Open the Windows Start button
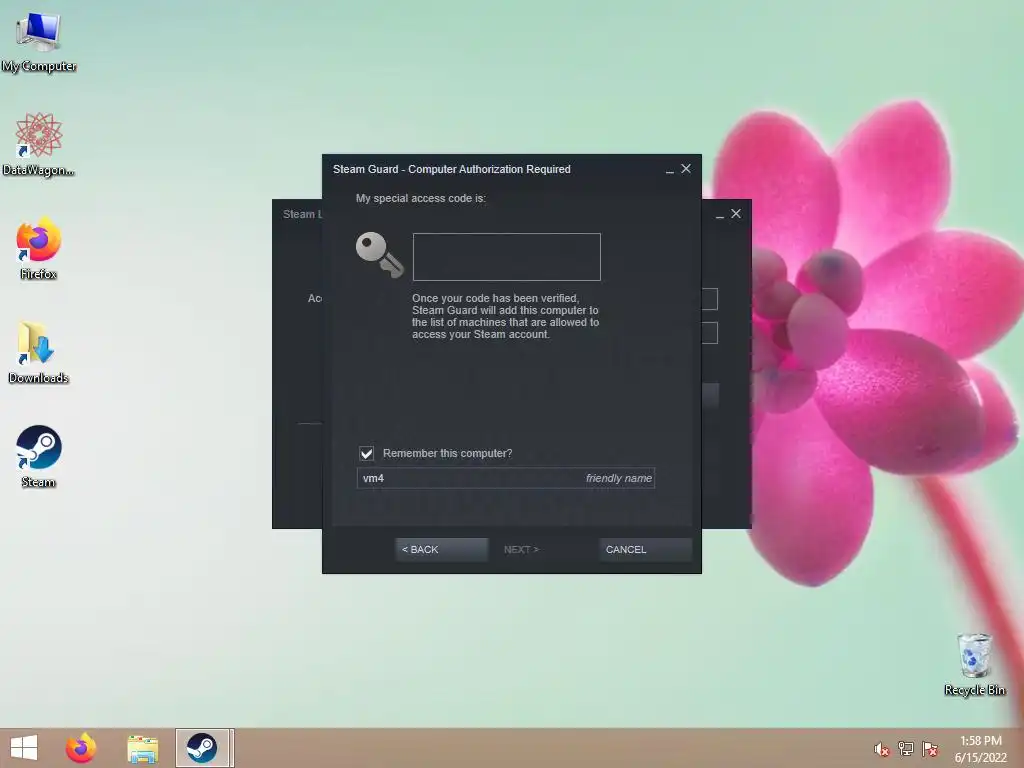The height and width of the screenshot is (768, 1024). click(24, 748)
